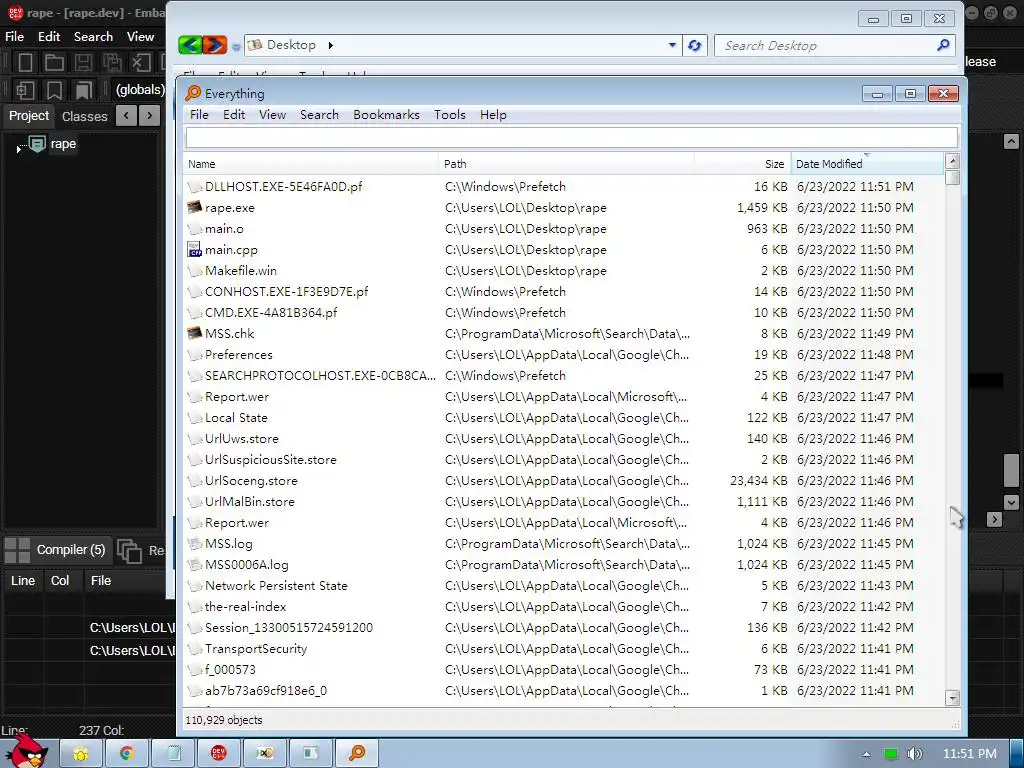Open the (globals) scope dropdown
This screenshot has height=768, width=1024.
tap(139, 89)
